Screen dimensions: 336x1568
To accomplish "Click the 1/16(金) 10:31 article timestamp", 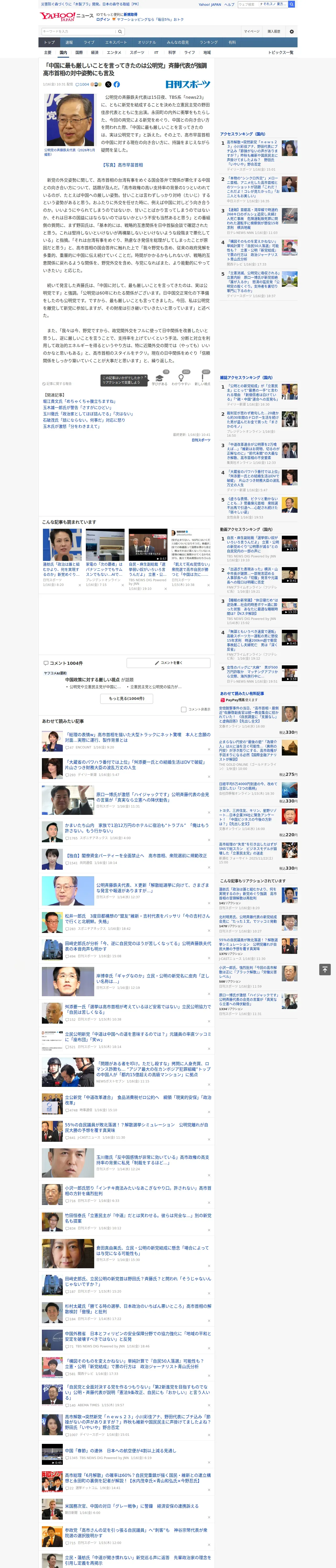I will click(57, 85).
